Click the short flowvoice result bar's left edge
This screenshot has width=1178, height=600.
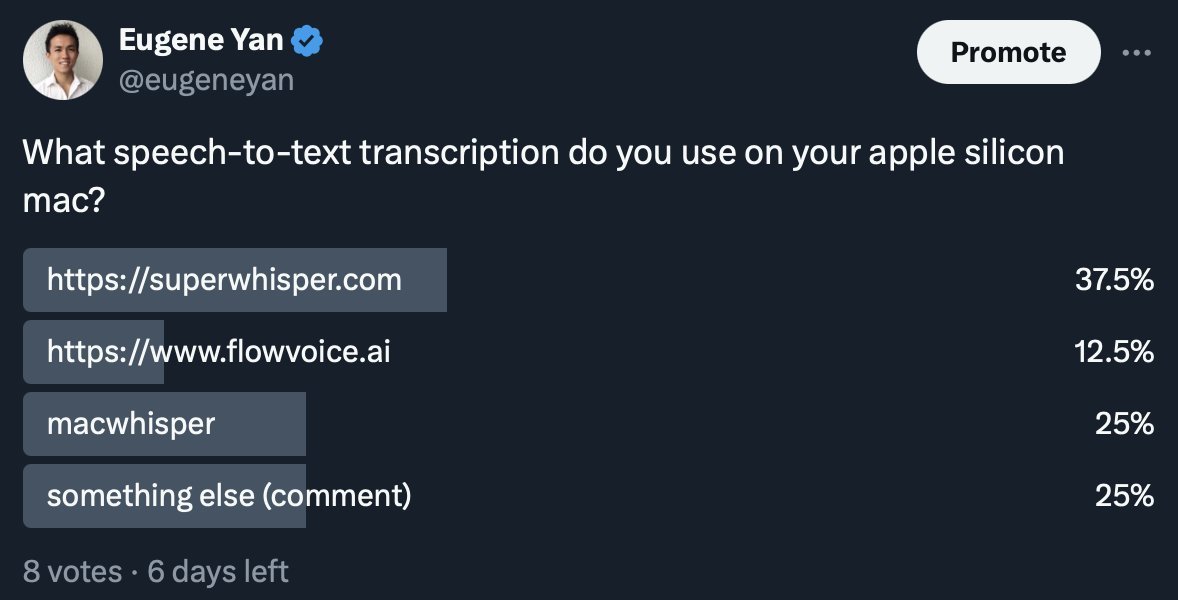pyautogui.click(x=30, y=352)
